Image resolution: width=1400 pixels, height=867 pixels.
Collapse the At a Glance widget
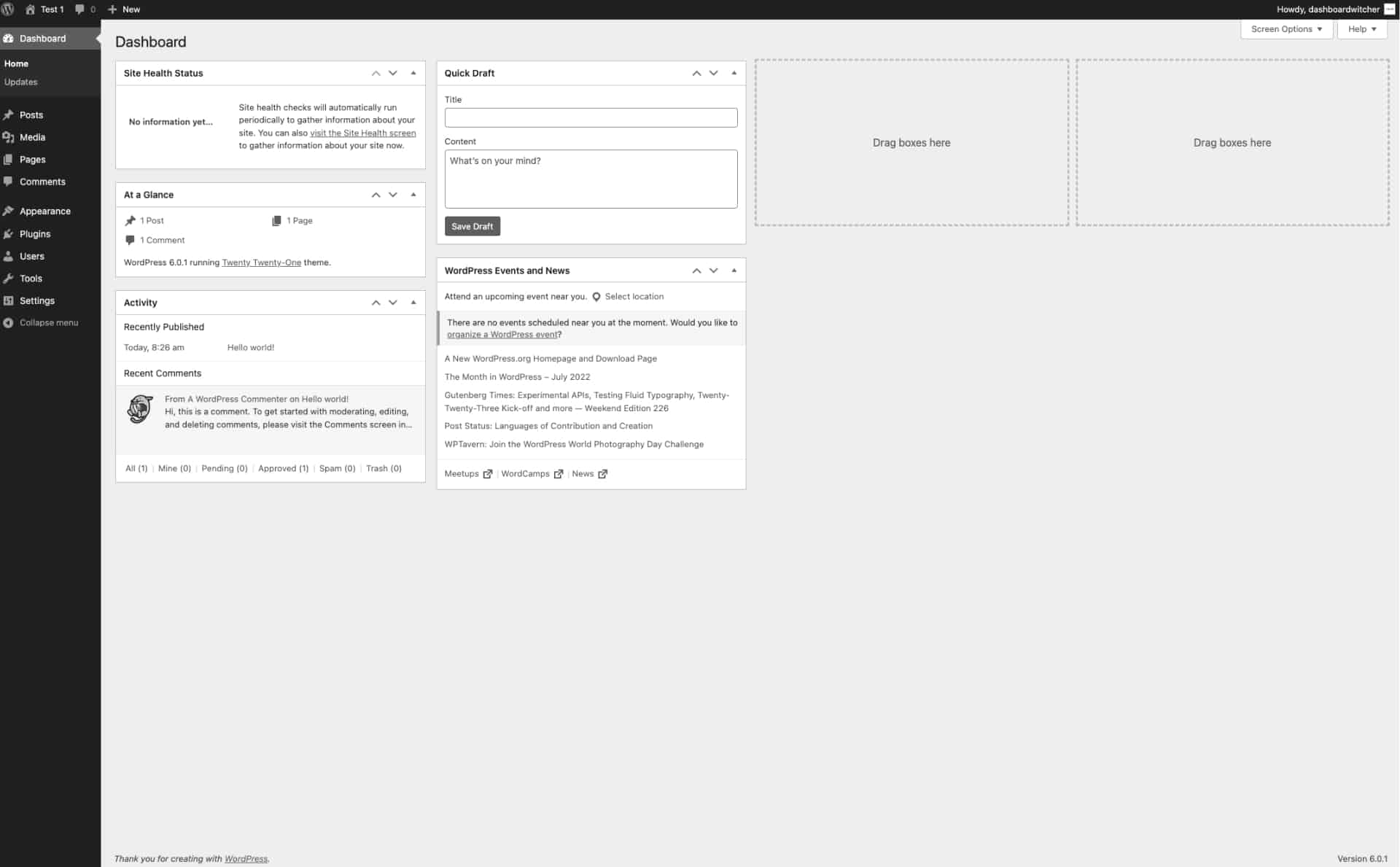pos(413,194)
